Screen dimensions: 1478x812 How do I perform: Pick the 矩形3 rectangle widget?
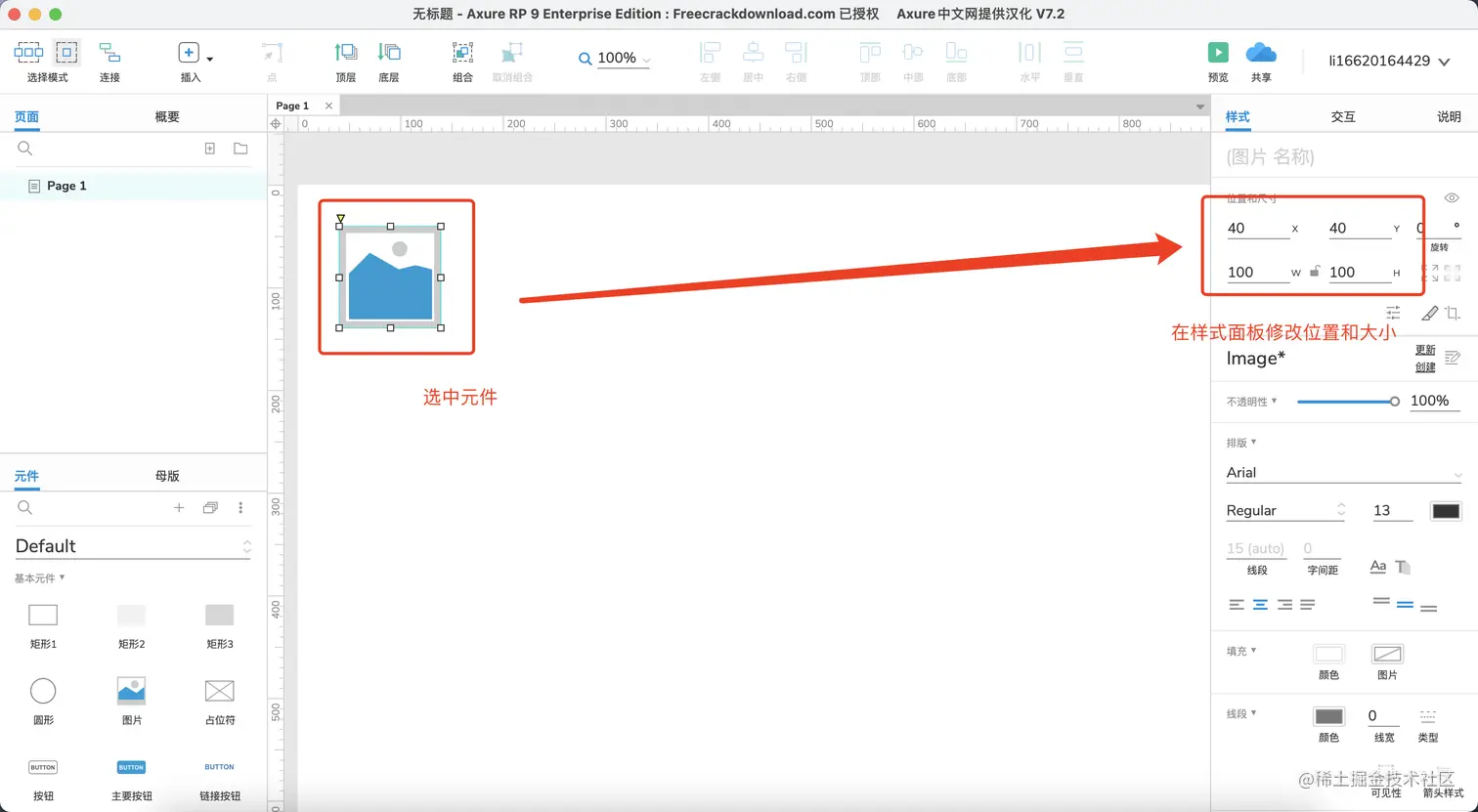[x=219, y=625]
